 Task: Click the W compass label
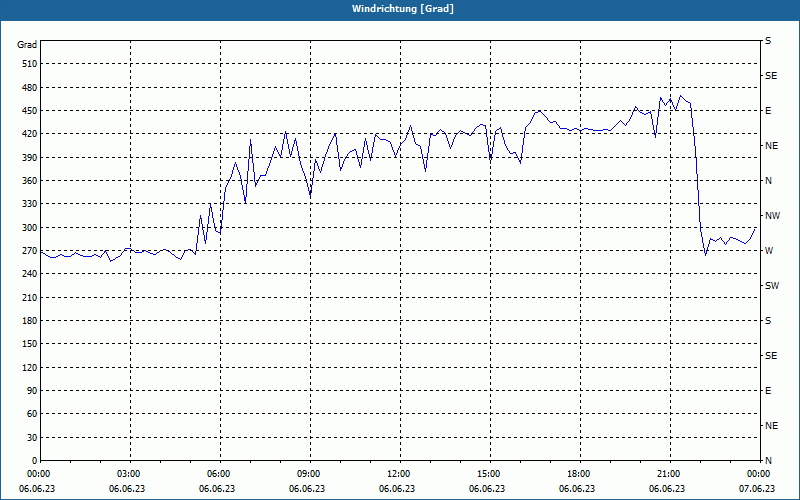click(x=769, y=251)
